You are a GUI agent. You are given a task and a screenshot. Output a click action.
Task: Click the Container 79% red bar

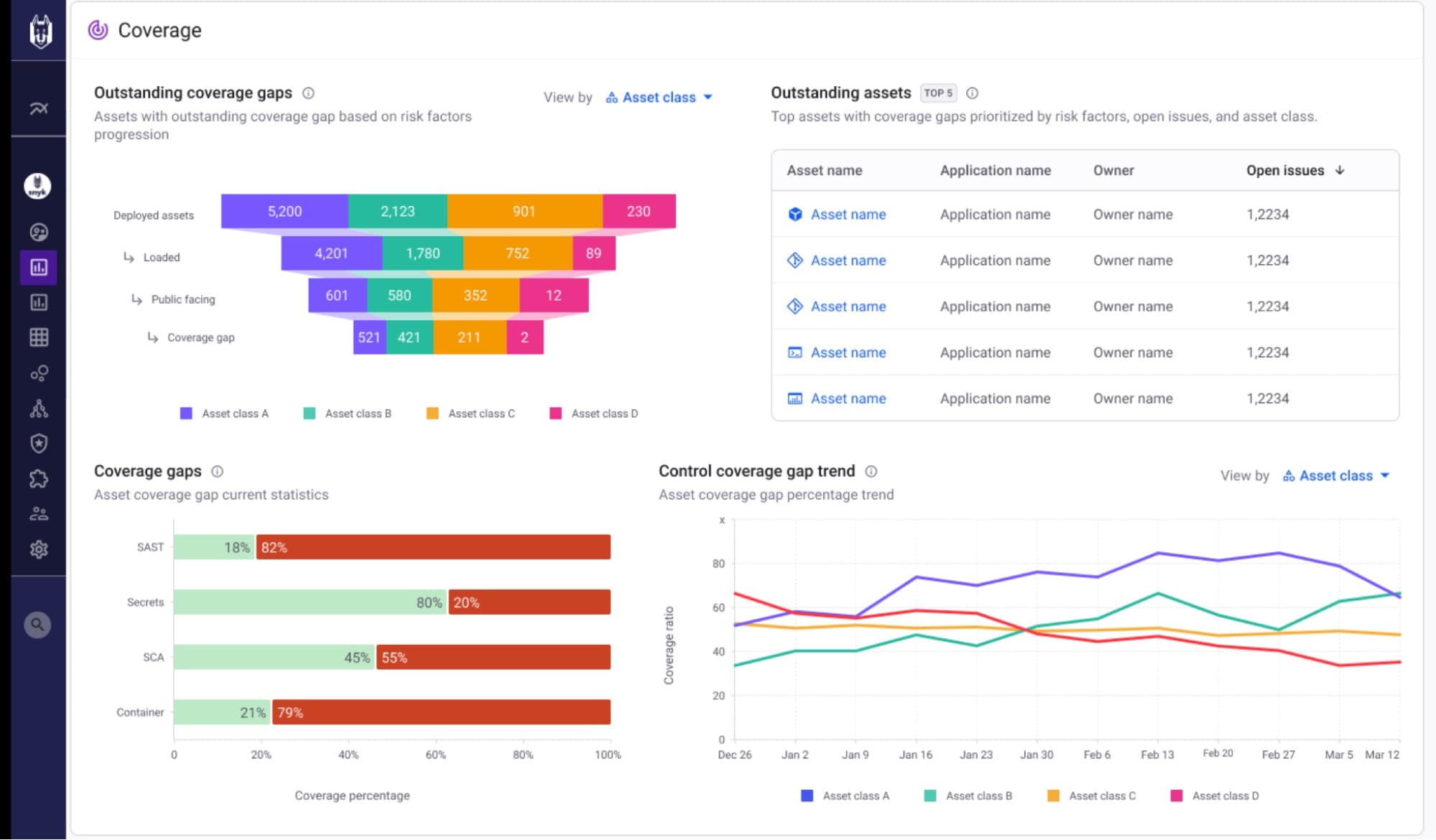(441, 712)
